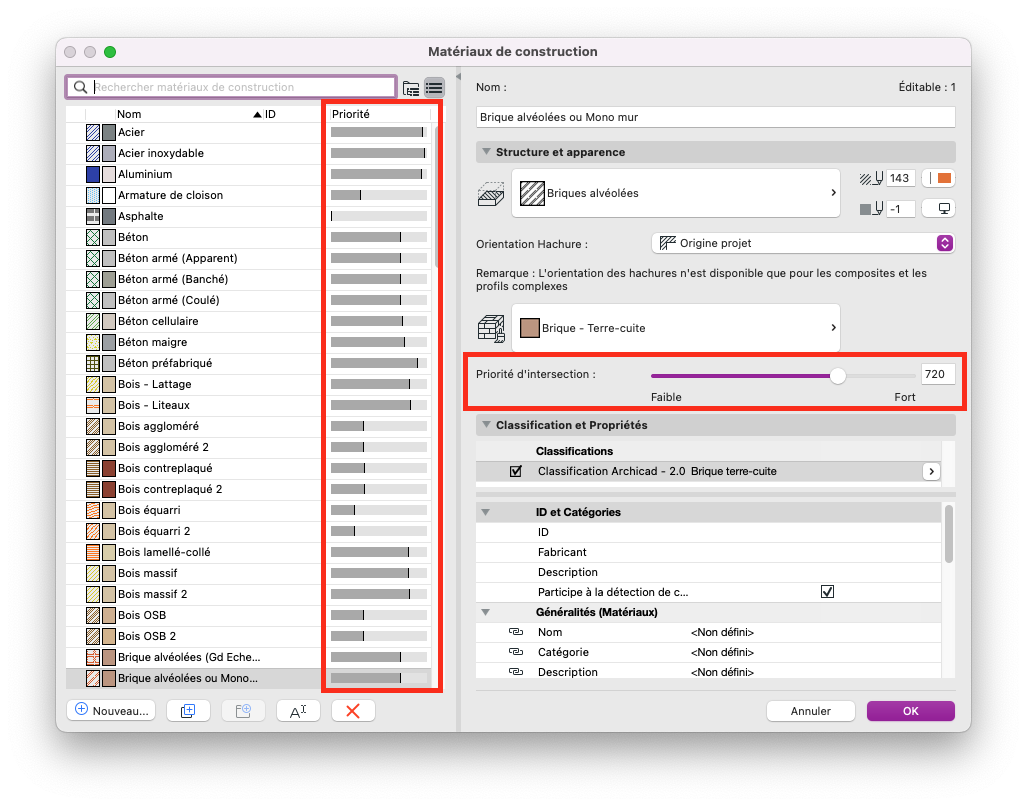This screenshot has height=806, width=1027.
Task: Sort list by Priorité column
Action: click(x=379, y=114)
